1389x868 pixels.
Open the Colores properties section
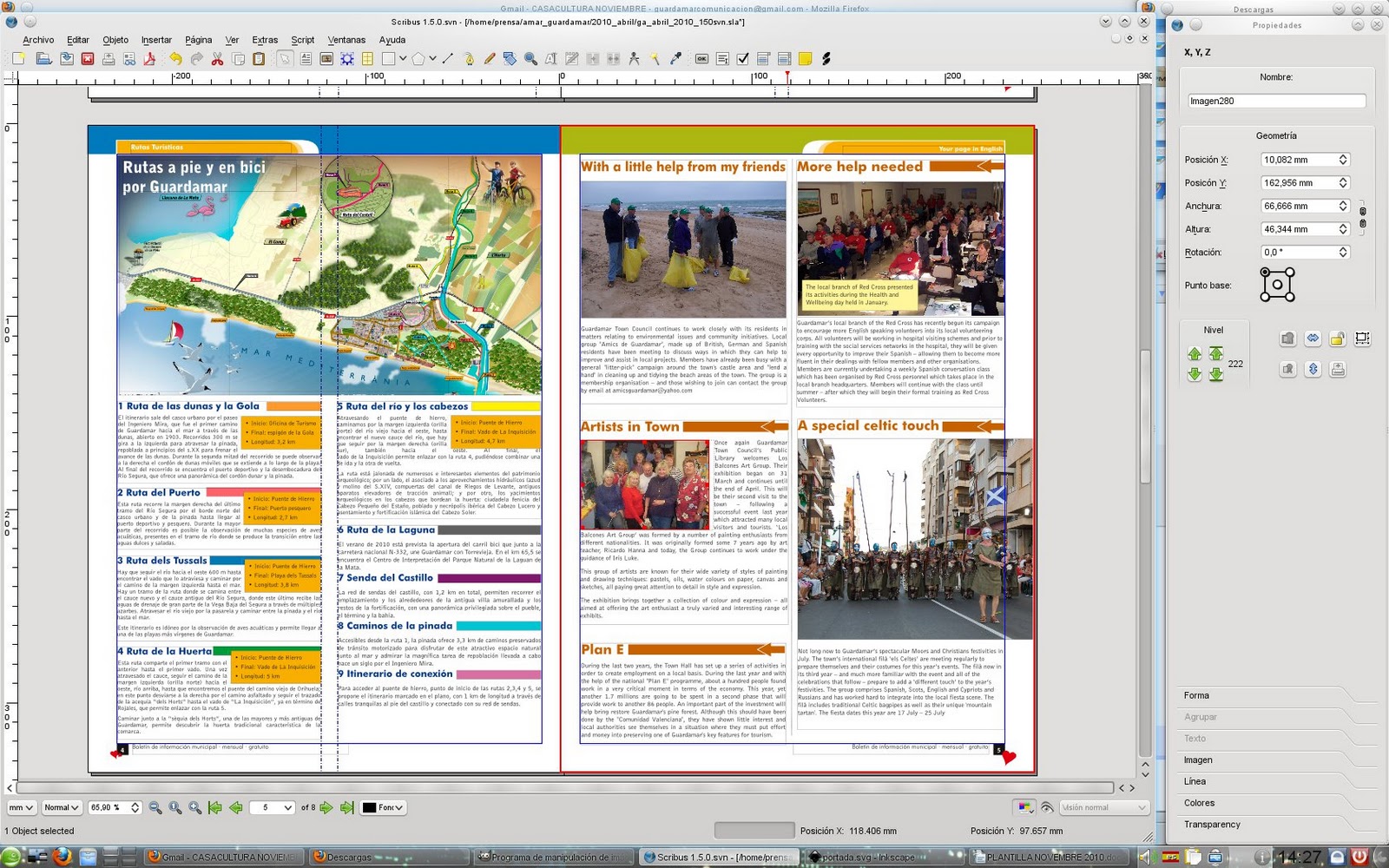(x=1199, y=803)
